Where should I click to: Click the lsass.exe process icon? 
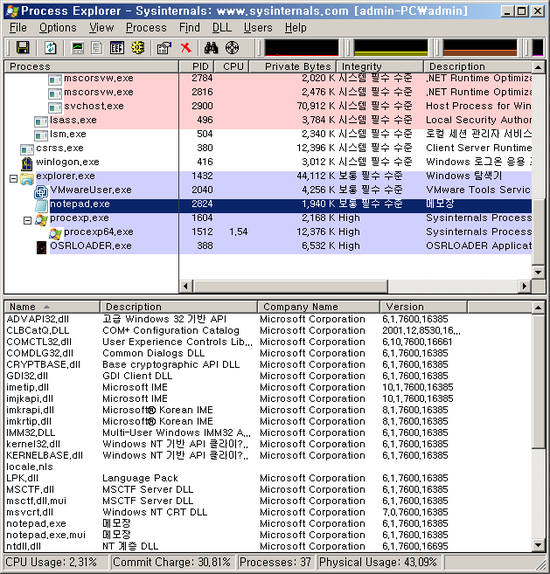(x=41, y=122)
